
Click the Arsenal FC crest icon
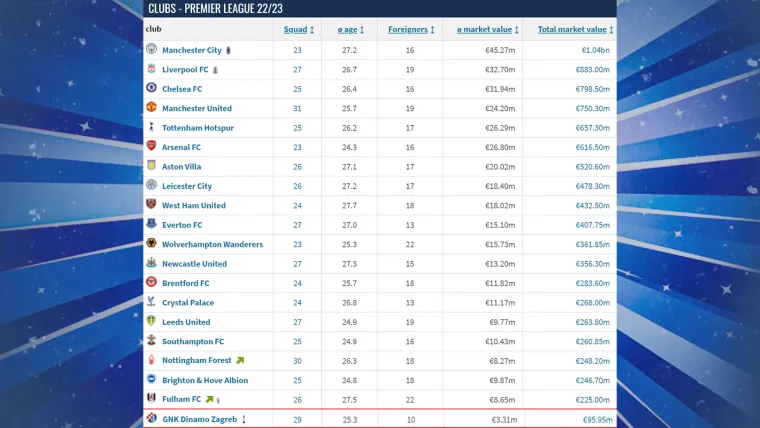(151, 147)
